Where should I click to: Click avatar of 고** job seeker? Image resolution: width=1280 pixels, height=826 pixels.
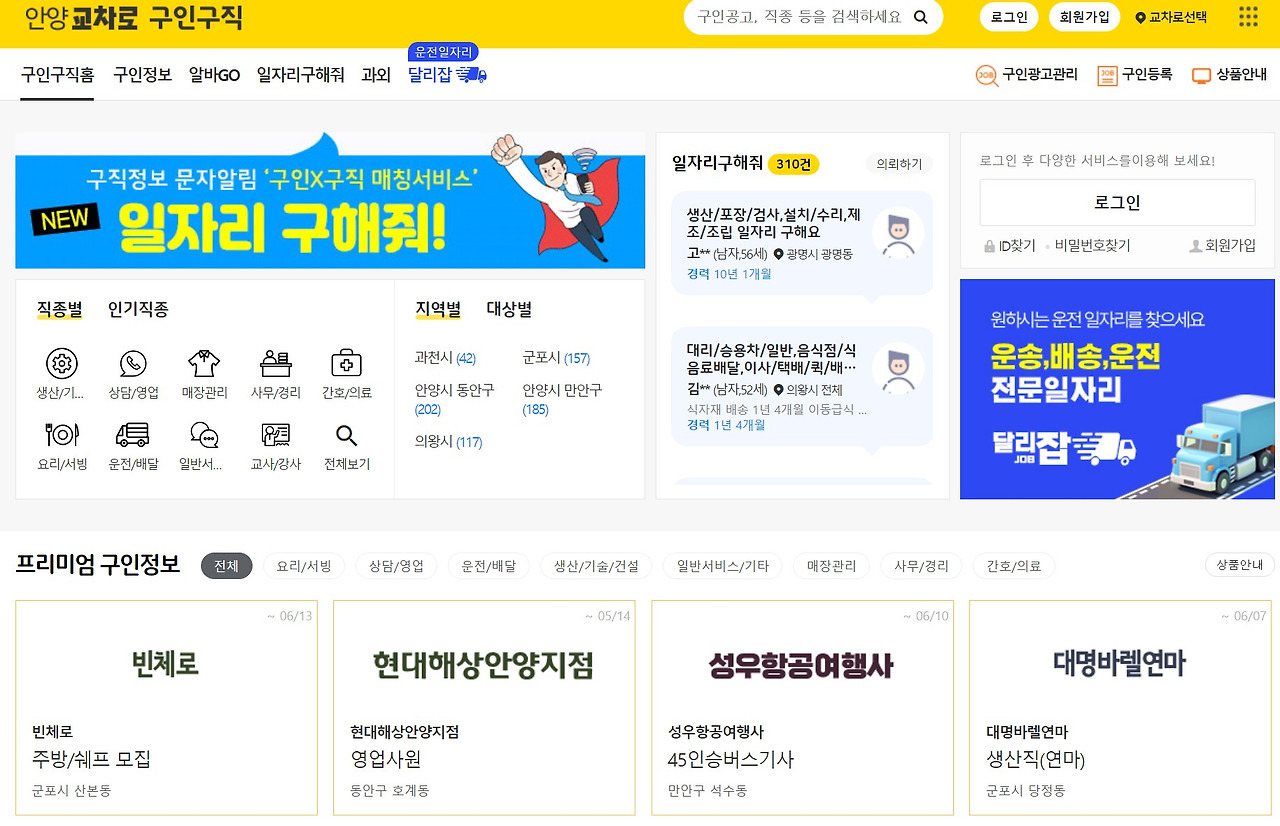pyautogui.click(x=898, y=233)
